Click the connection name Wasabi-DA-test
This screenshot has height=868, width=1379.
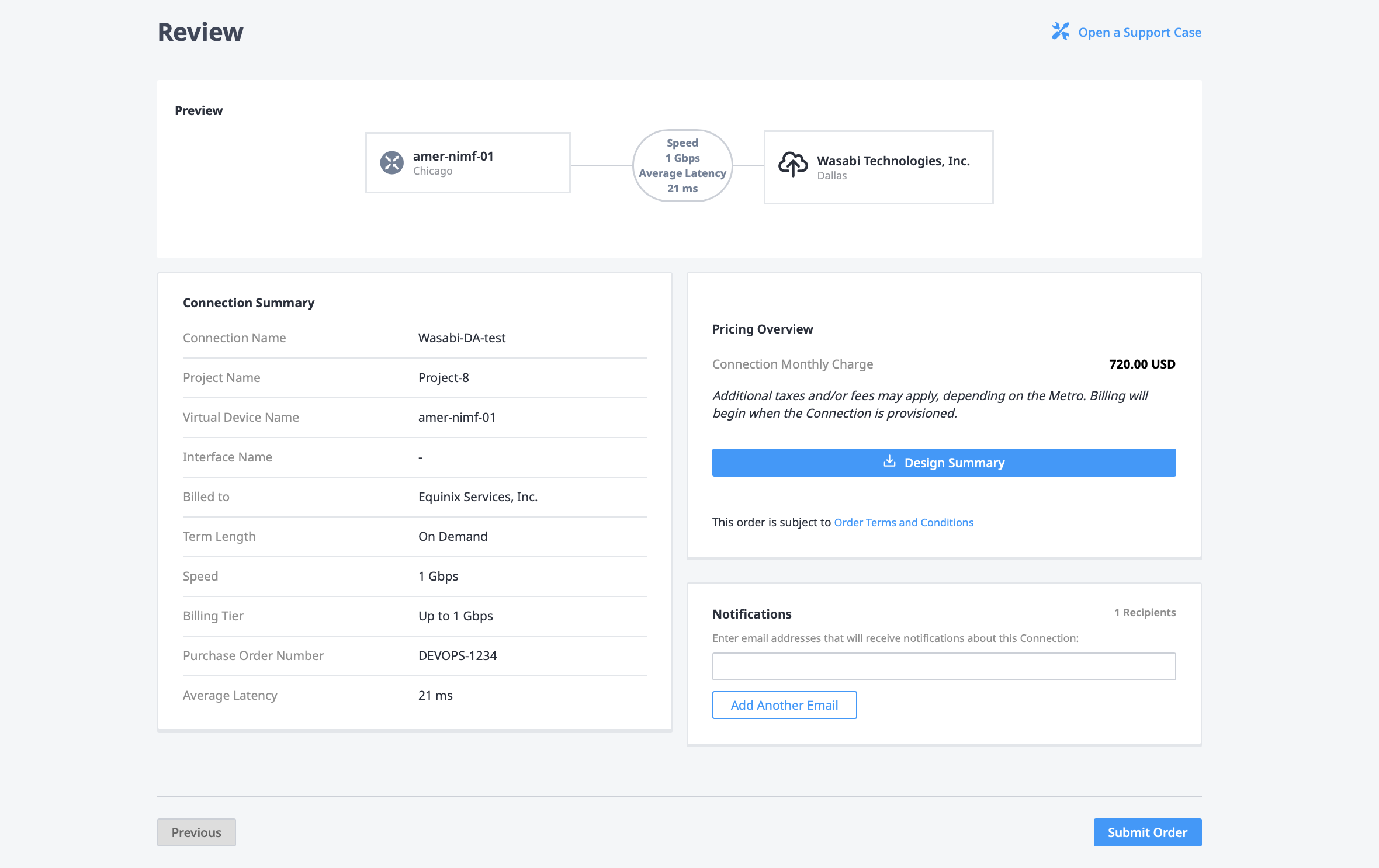462,338
